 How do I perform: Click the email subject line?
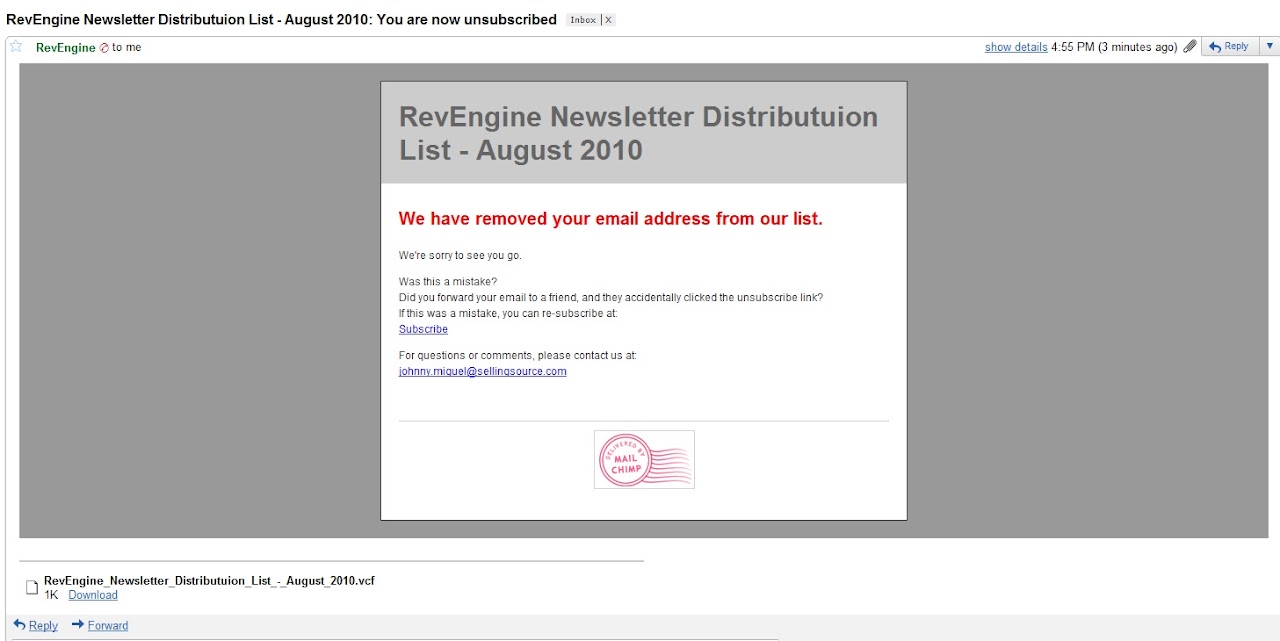[281, 19]
